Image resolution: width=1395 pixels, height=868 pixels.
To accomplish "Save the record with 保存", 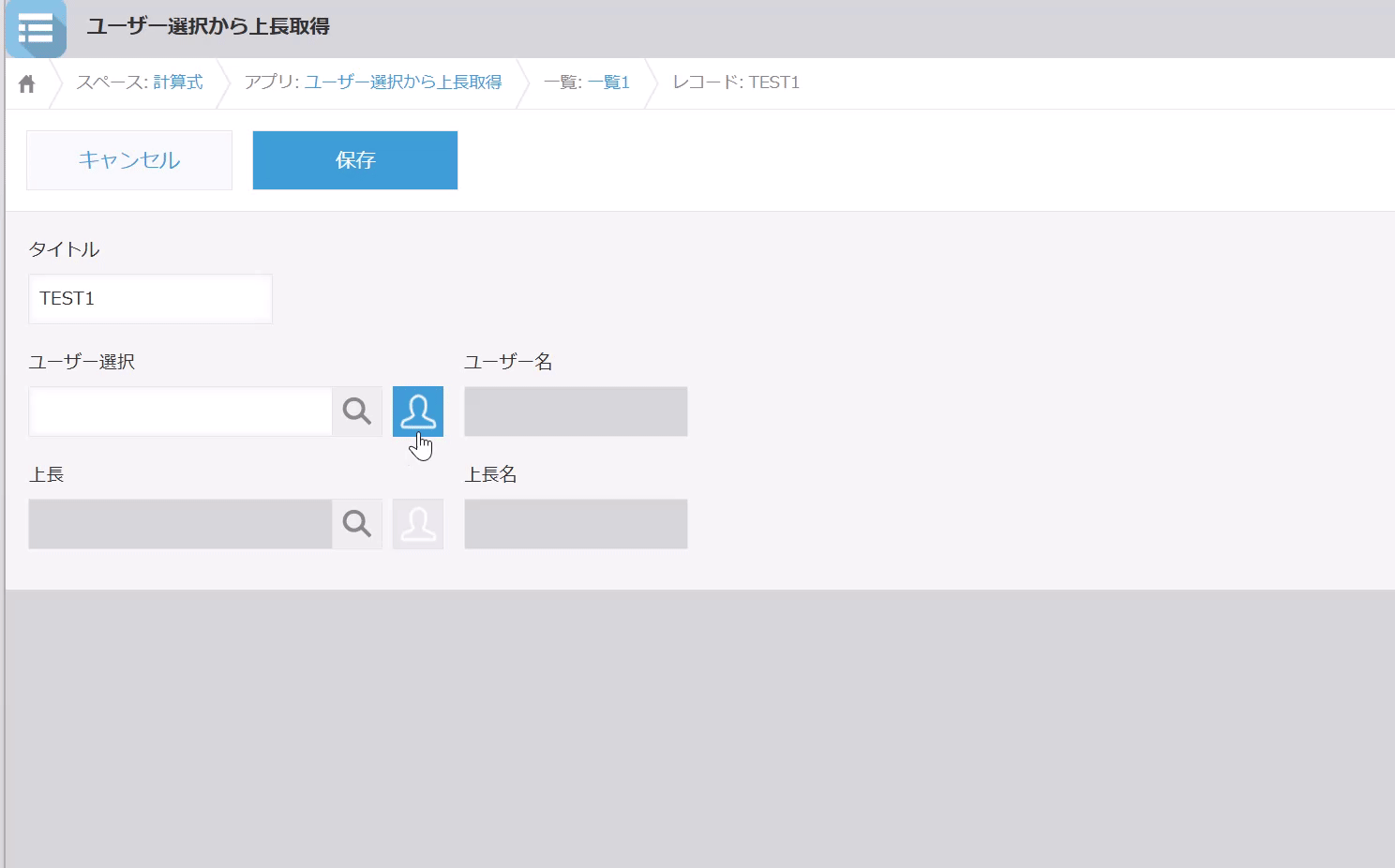I will (355, 160).
